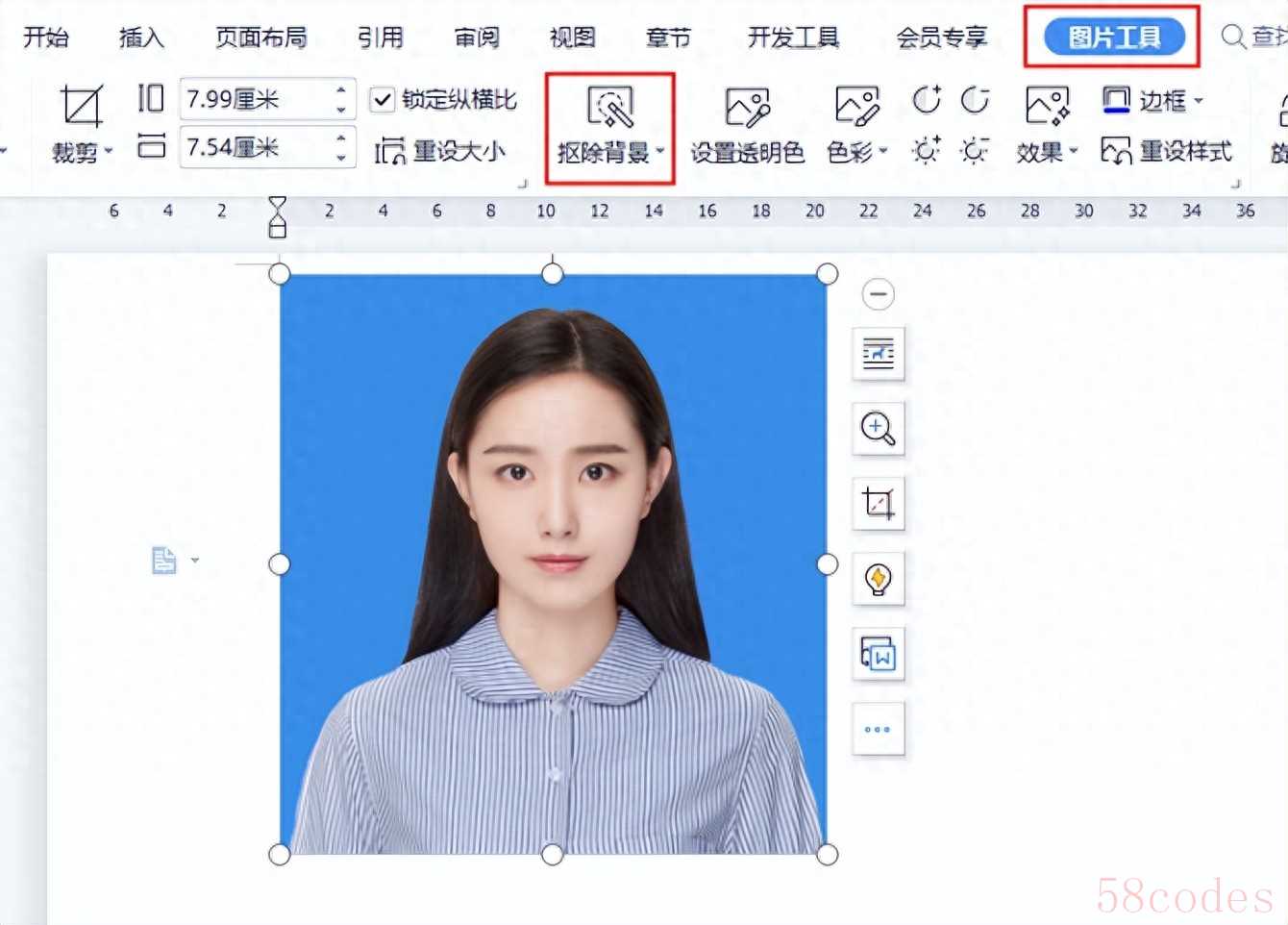Expand the Border (边框) dropdown arrow
The height and width of the screenshot is (925, 1288).
tap(1199, 100)
